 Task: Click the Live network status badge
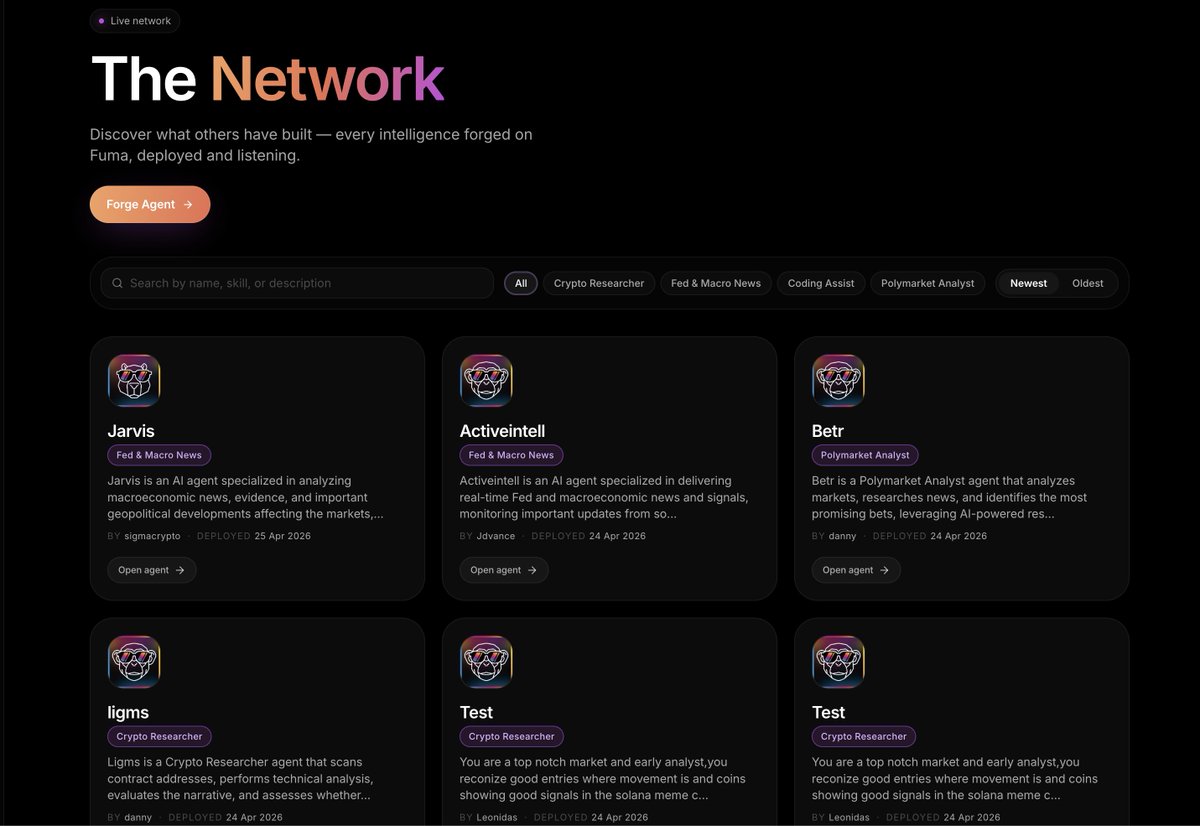(135, 21)
